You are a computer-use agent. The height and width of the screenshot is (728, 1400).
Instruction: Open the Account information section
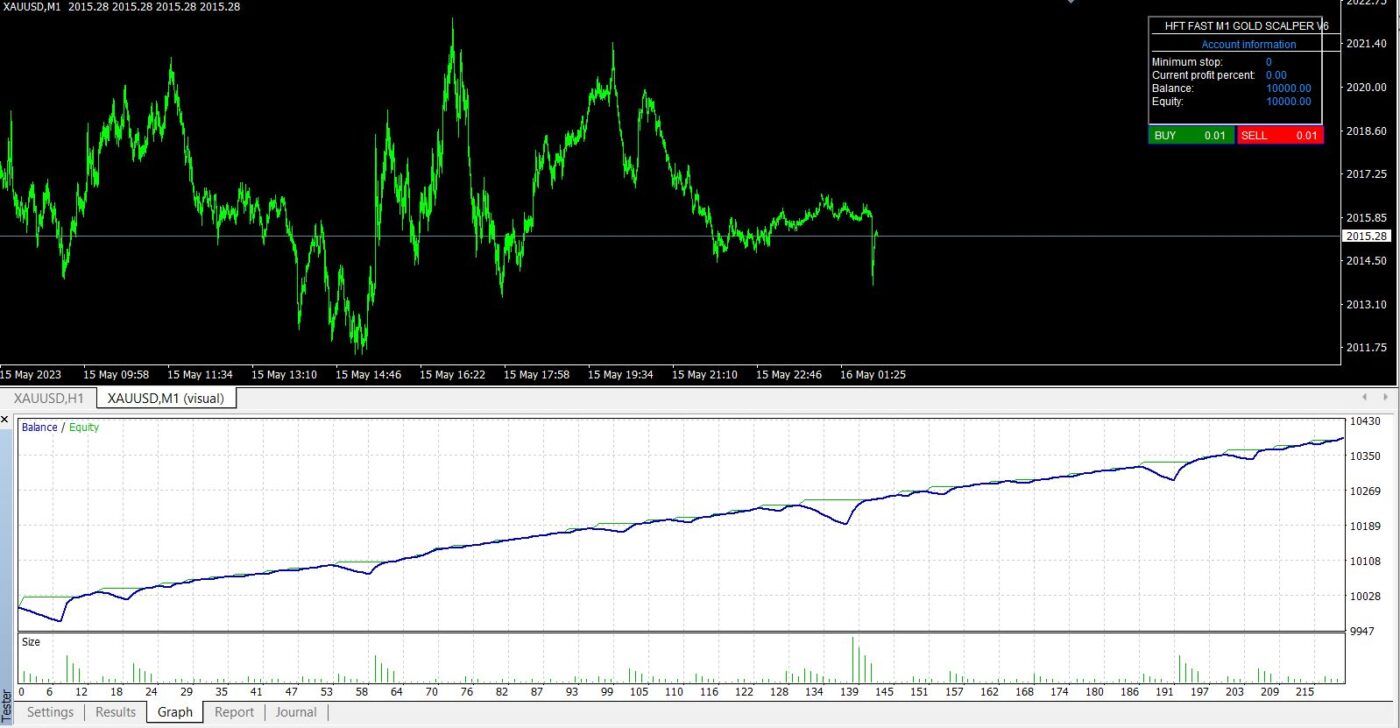[1248, 44]
